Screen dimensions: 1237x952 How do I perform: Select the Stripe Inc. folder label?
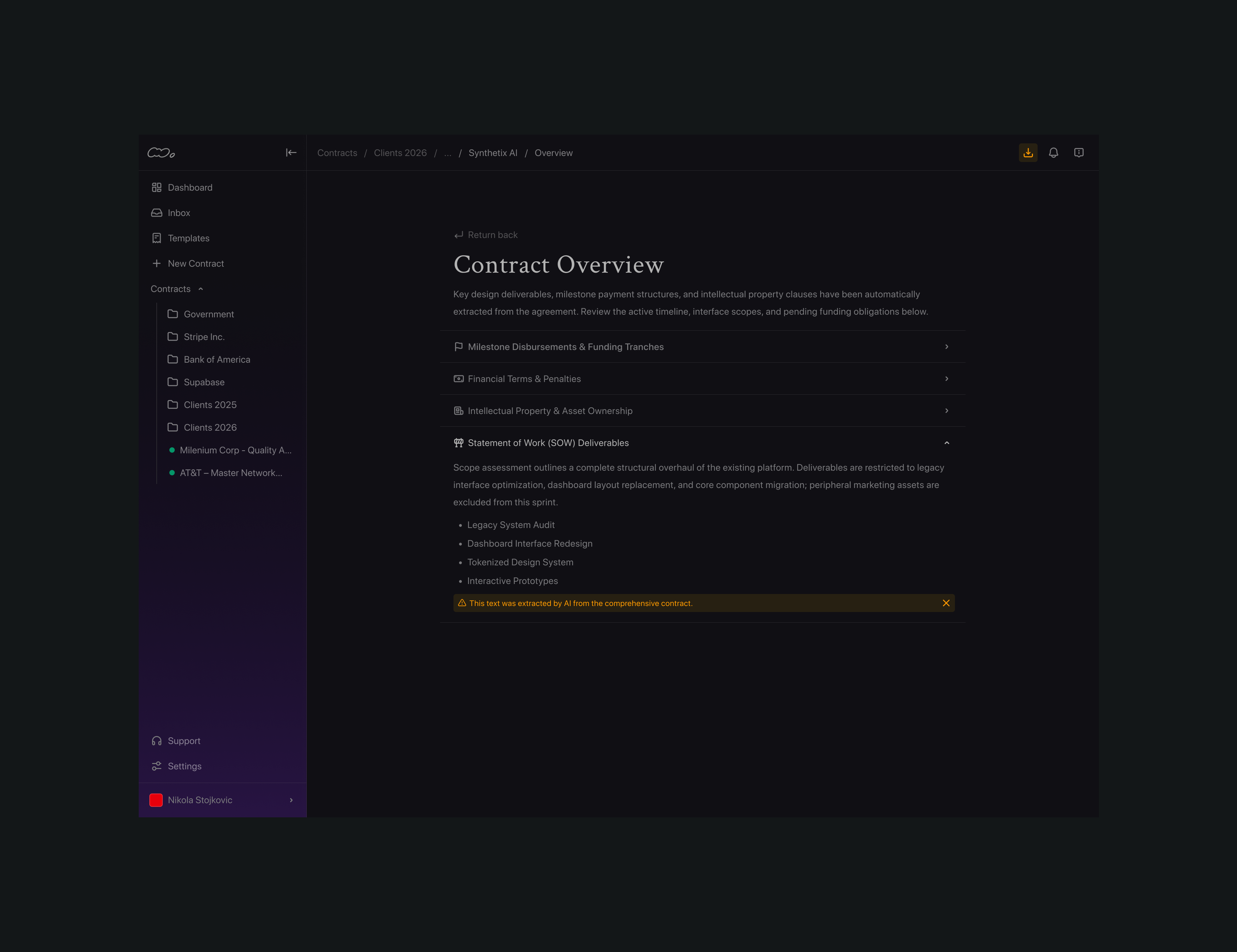tap(204, 337)
